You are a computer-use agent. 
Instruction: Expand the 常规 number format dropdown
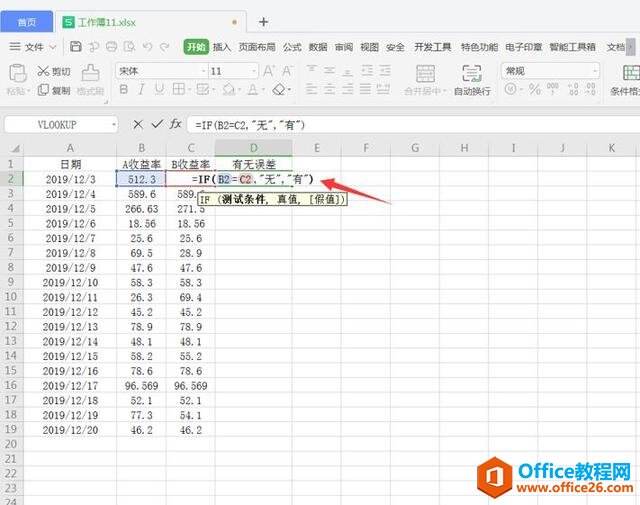(594, 71)
